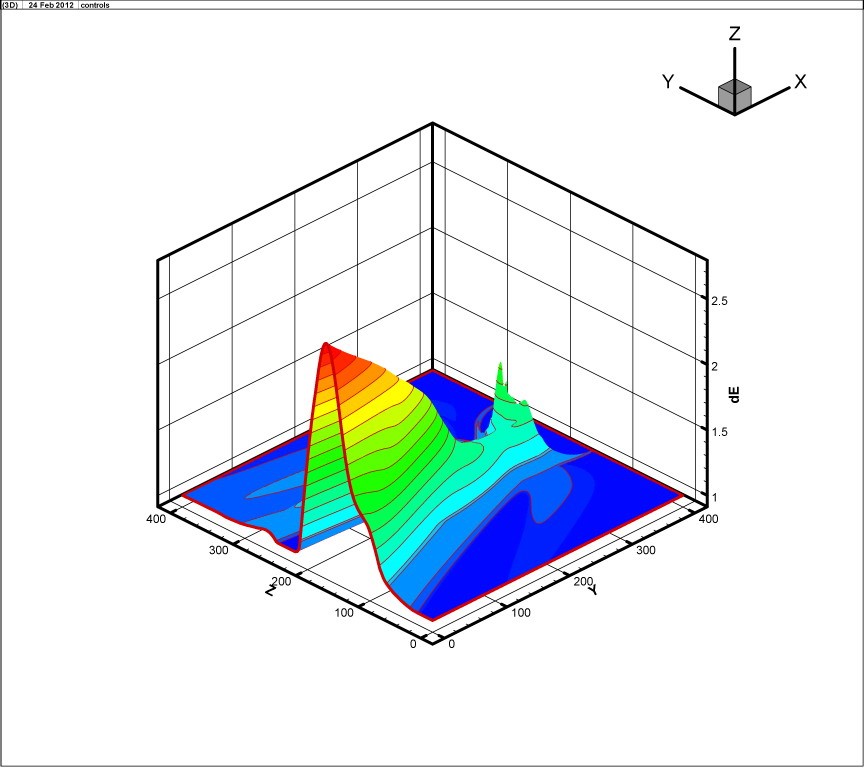Click the '24 Feb 2012' date label
The width and height of the screenshot is (864, 768).
50,5
